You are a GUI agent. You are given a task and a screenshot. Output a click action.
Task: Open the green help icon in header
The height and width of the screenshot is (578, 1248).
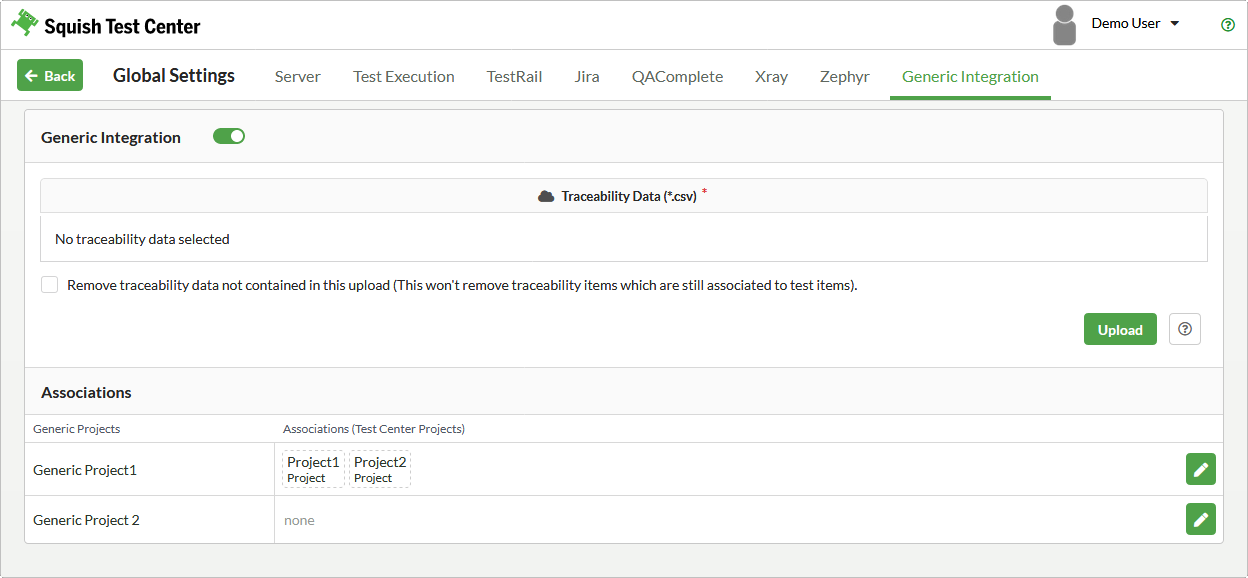tap(1228, 25)
